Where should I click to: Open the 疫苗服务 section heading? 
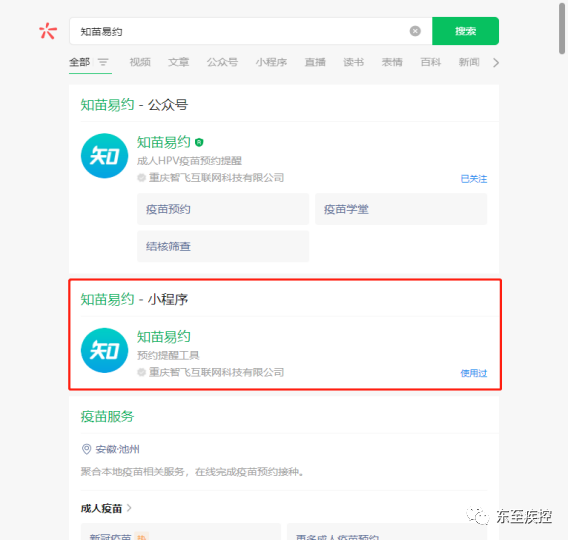point(107,417)
